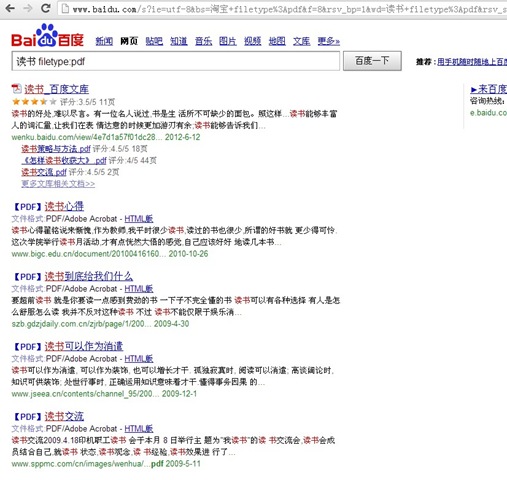Click the Baidu logo
The image size is (507, 480).
click(47, 35)
